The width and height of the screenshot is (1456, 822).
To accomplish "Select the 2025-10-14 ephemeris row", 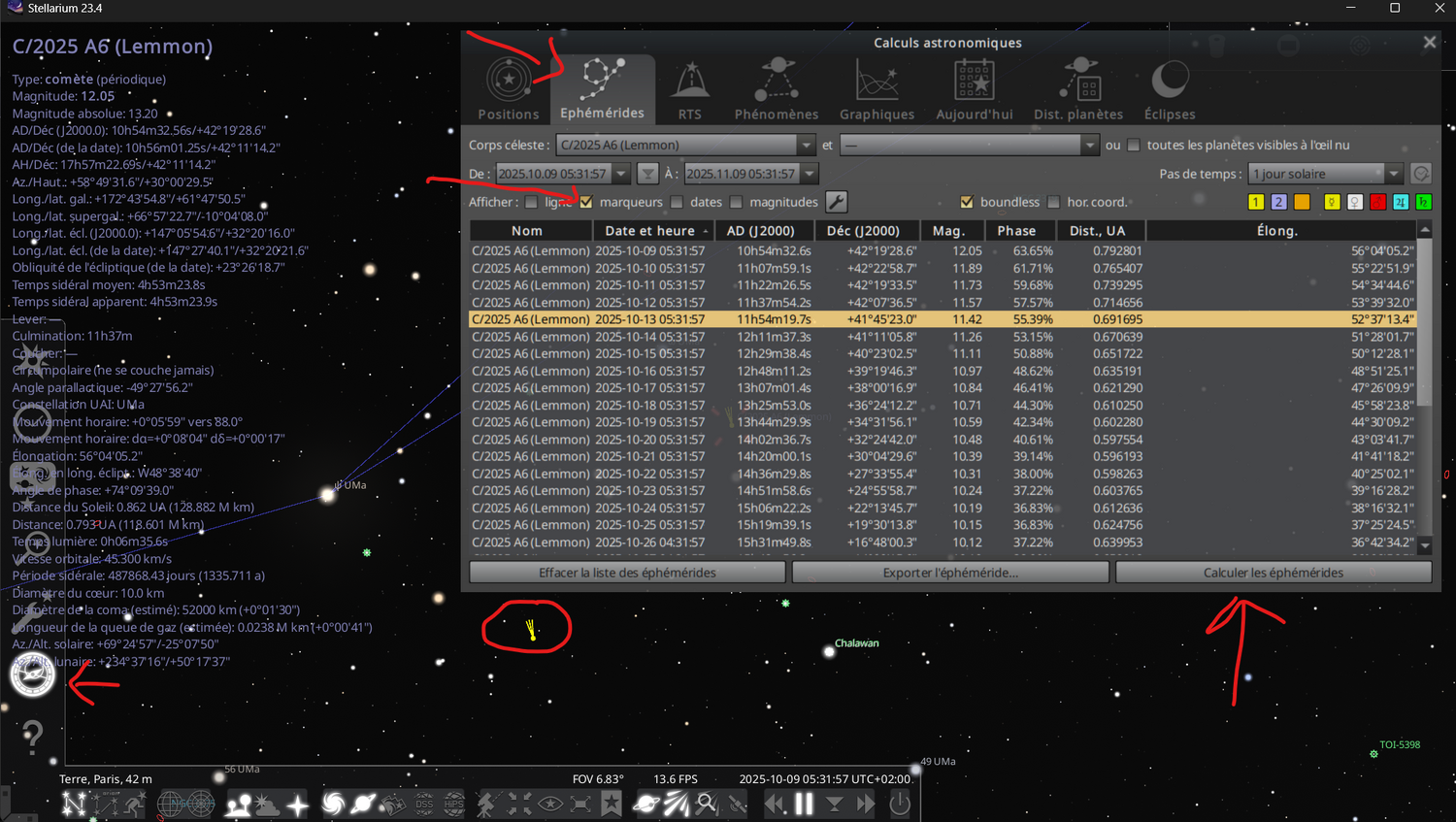I will click(943, 337).
